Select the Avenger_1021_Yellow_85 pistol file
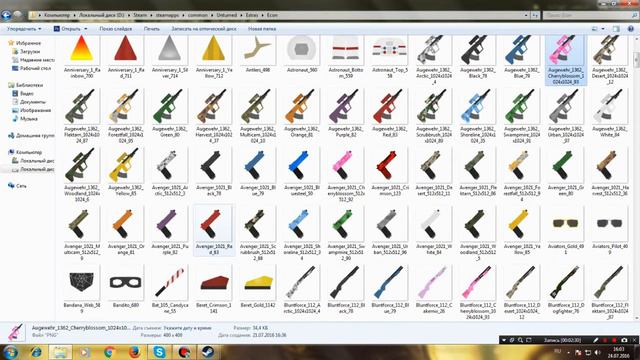The image size is (640, 360). coord(522,231)
